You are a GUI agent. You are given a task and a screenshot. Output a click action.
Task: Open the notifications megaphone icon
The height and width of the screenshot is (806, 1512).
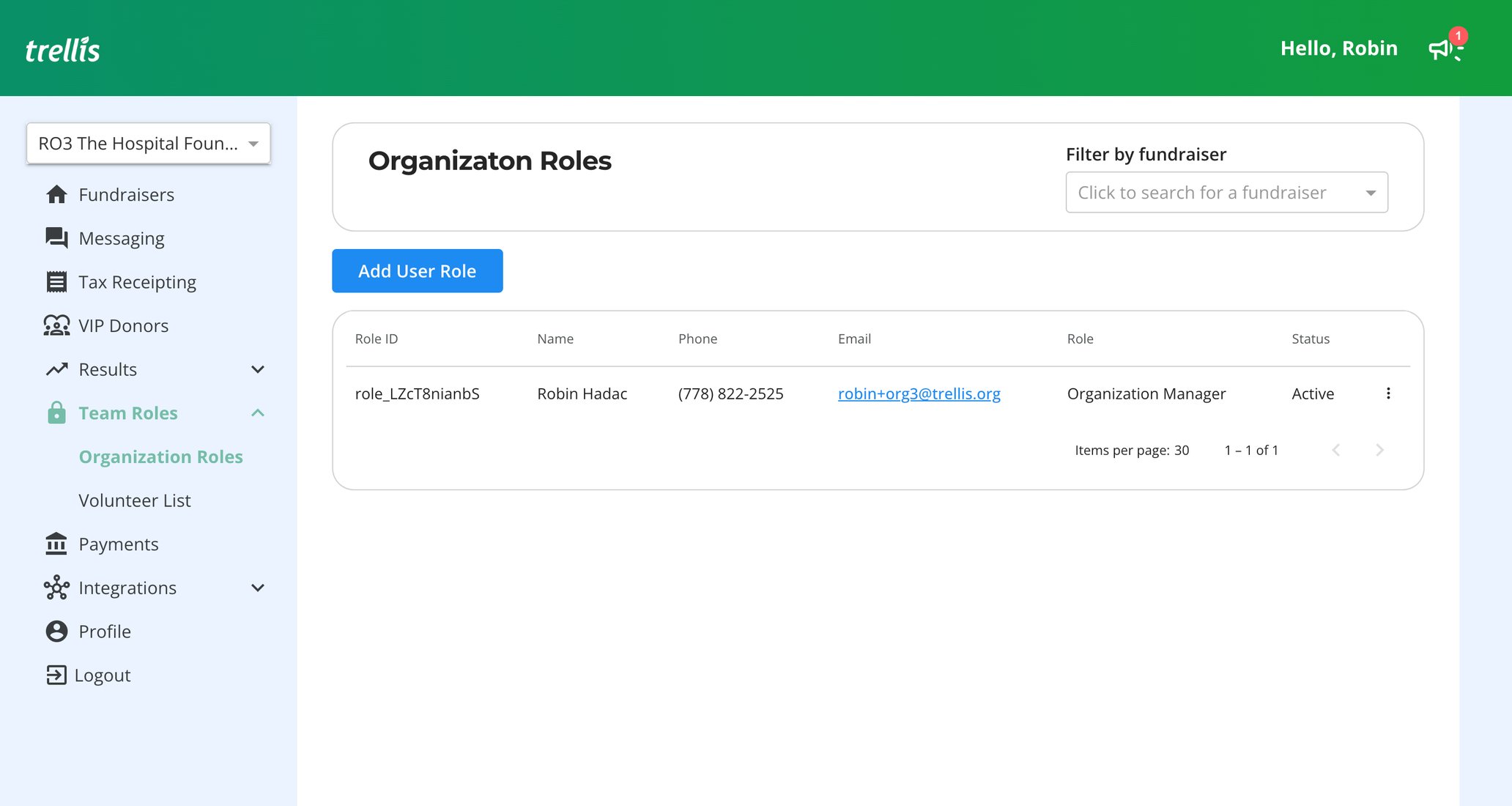click(1440, 48)
